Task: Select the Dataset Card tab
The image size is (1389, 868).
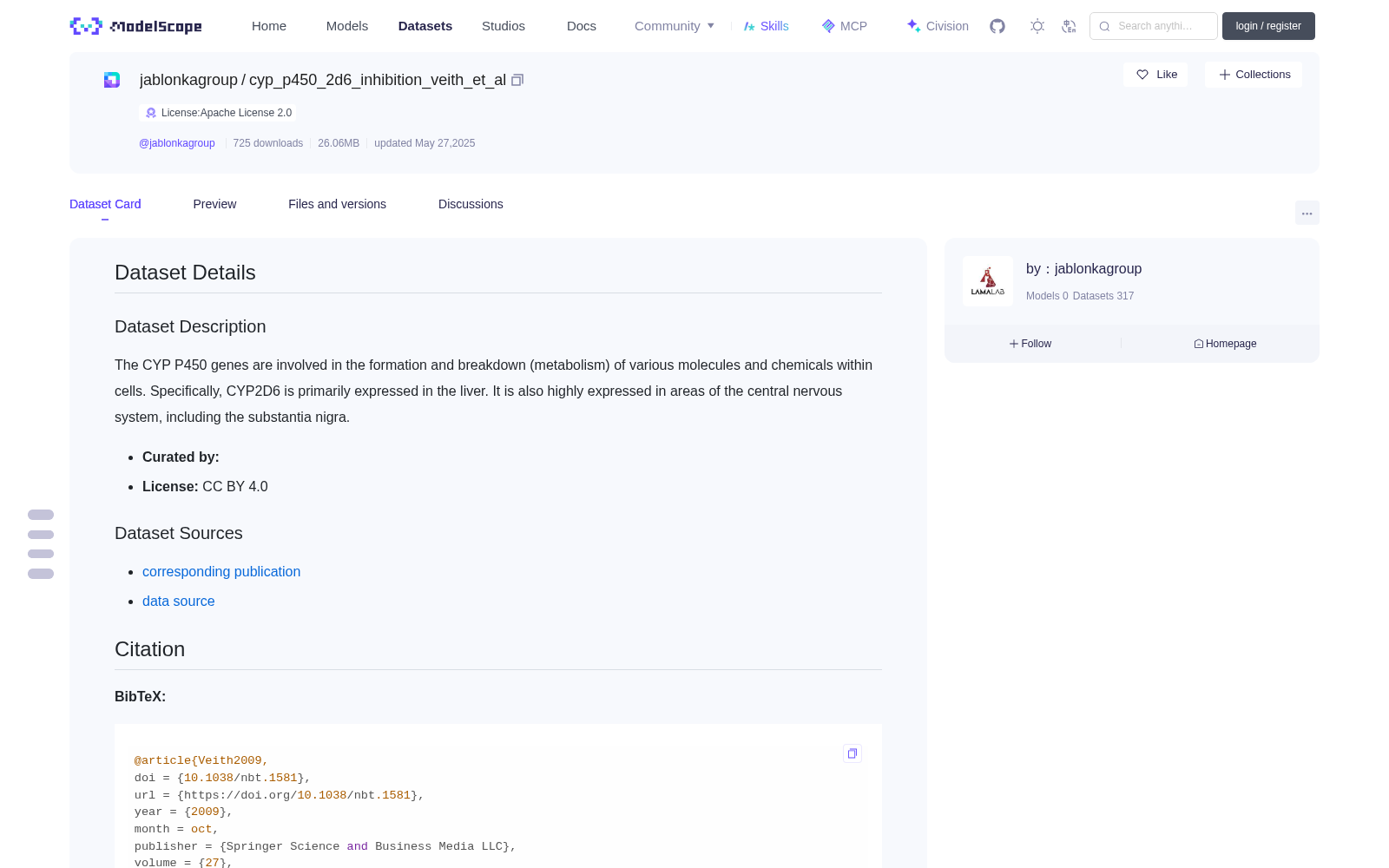Action: [x=105, y=204]
